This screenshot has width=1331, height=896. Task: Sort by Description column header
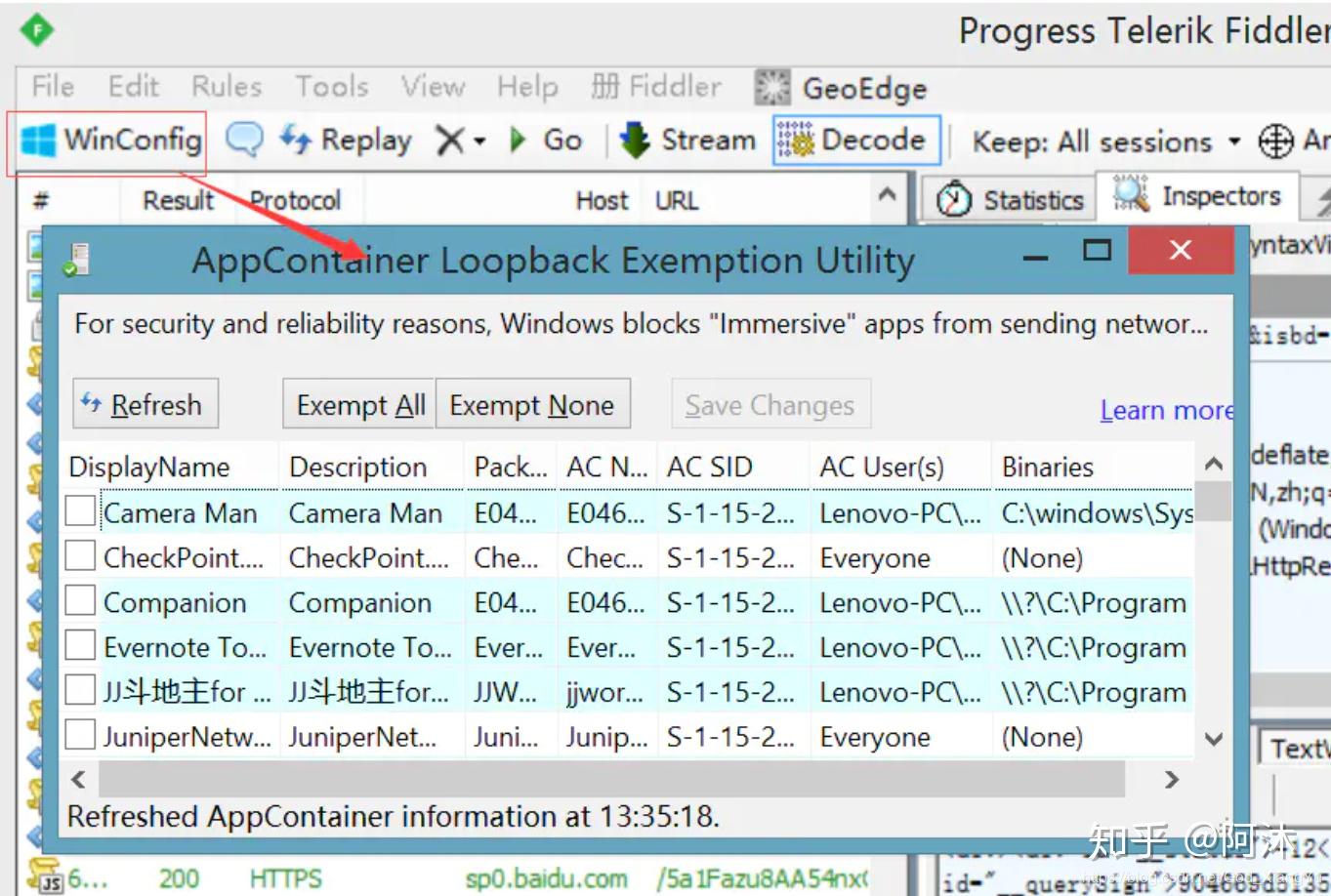(371, 467)
